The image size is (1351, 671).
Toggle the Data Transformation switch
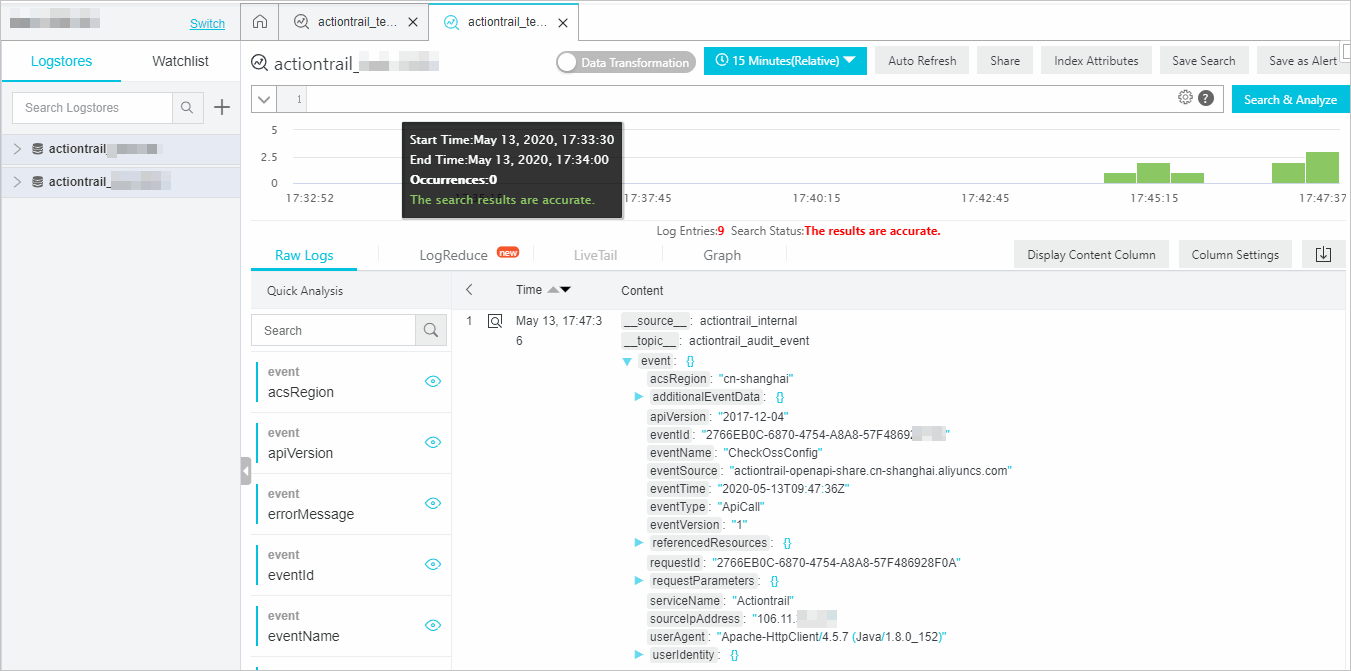pos(625,62)
